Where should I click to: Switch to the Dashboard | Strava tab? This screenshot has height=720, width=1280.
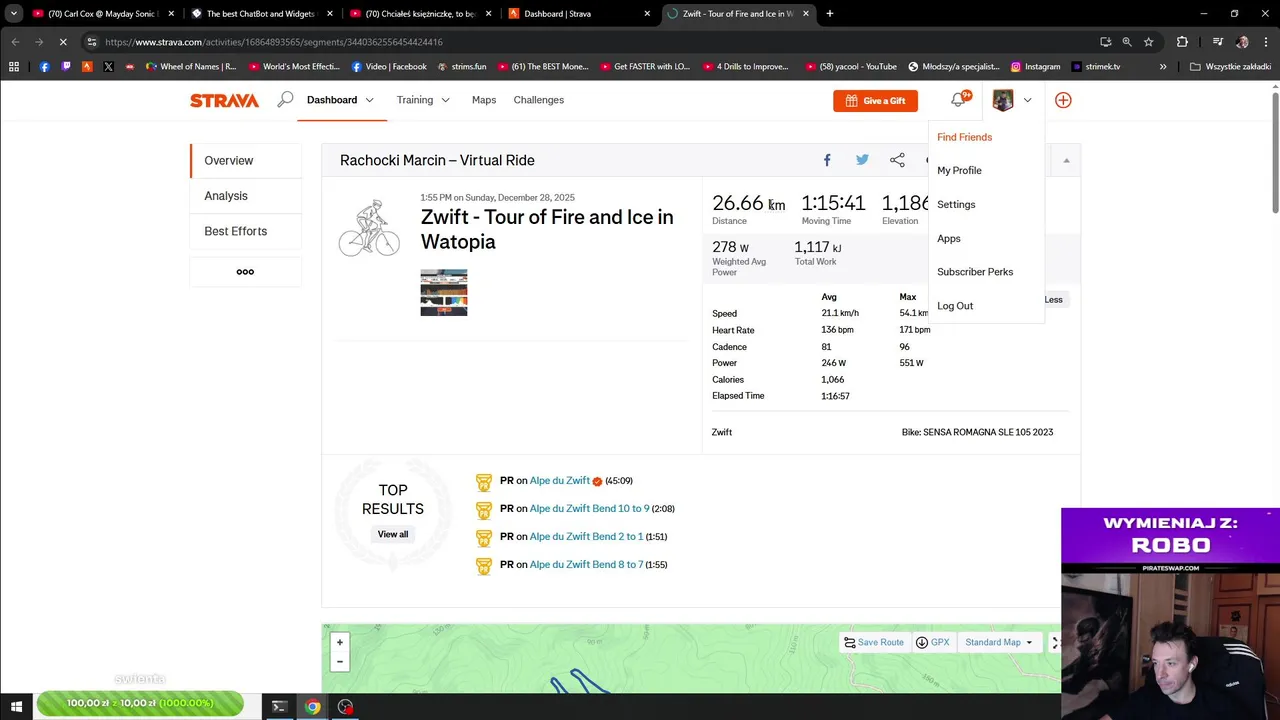pos(580,14)
